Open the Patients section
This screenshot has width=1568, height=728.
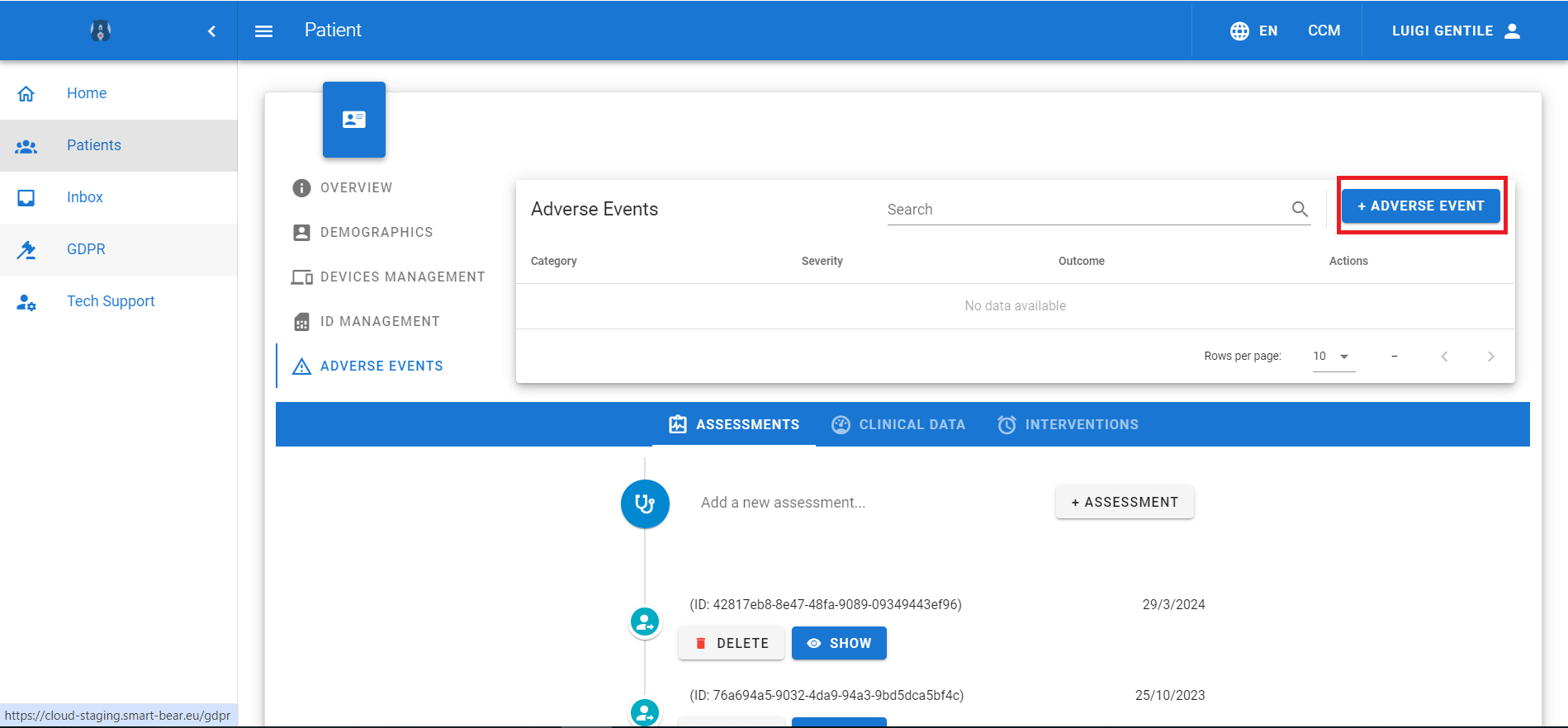119,145
